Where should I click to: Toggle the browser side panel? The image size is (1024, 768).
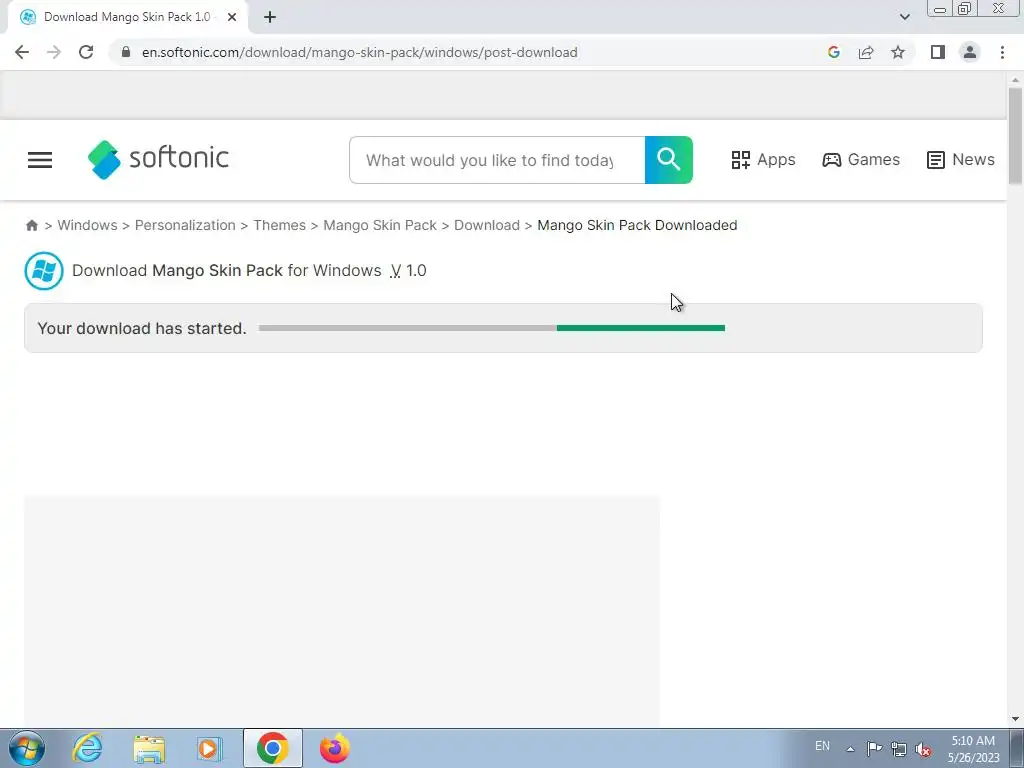pyautogui.click(x=938, y=52)
